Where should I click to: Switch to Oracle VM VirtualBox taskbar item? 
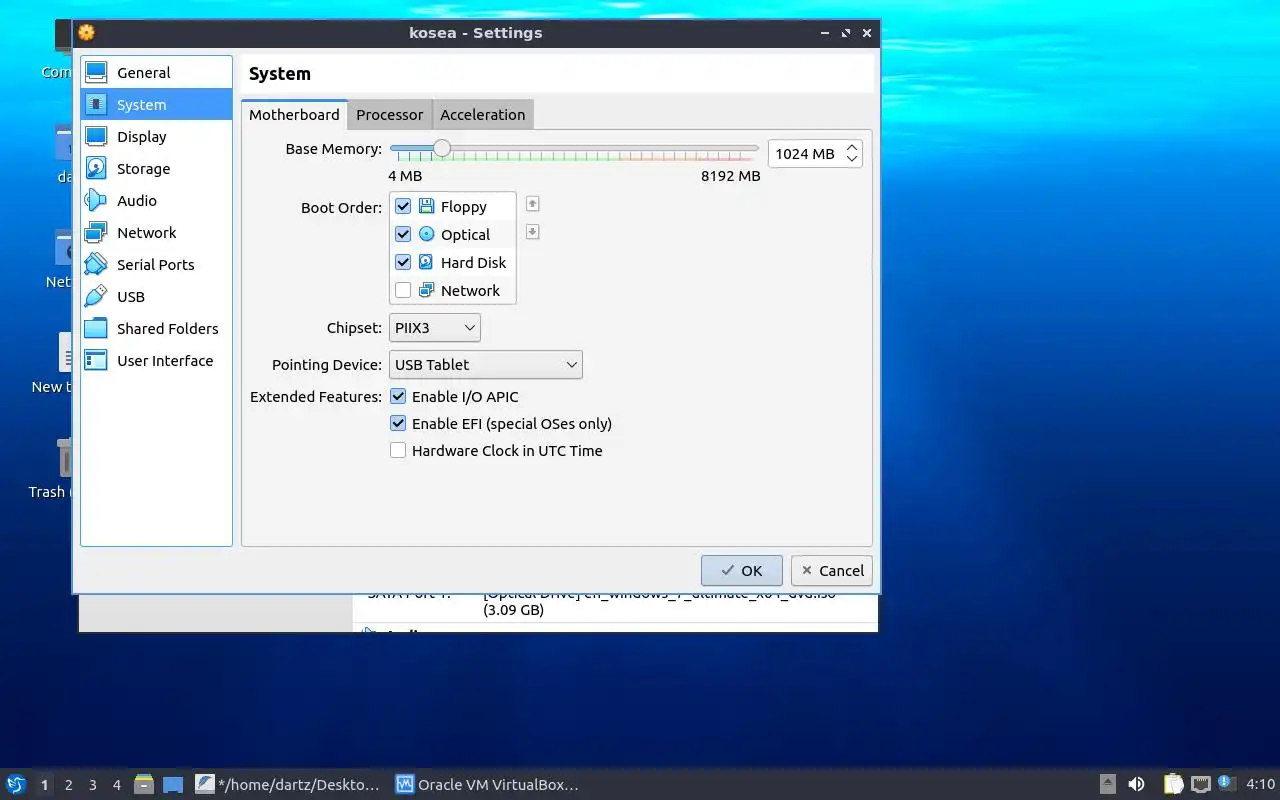[x=488, y=785]
